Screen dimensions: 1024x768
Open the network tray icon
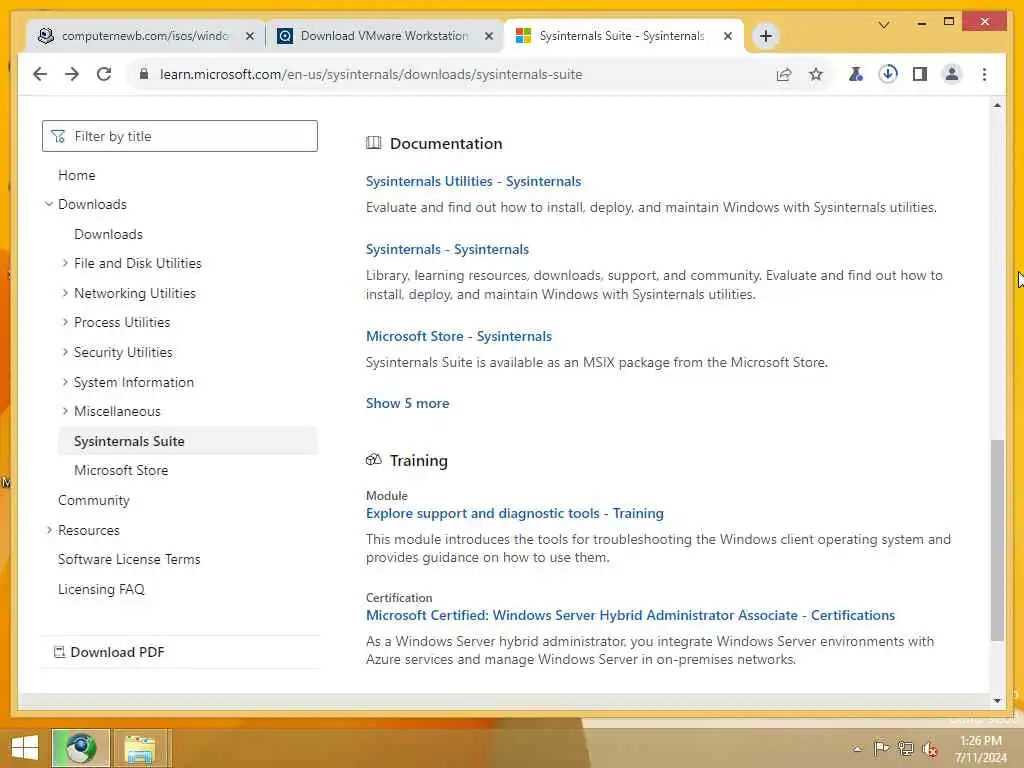905,748
